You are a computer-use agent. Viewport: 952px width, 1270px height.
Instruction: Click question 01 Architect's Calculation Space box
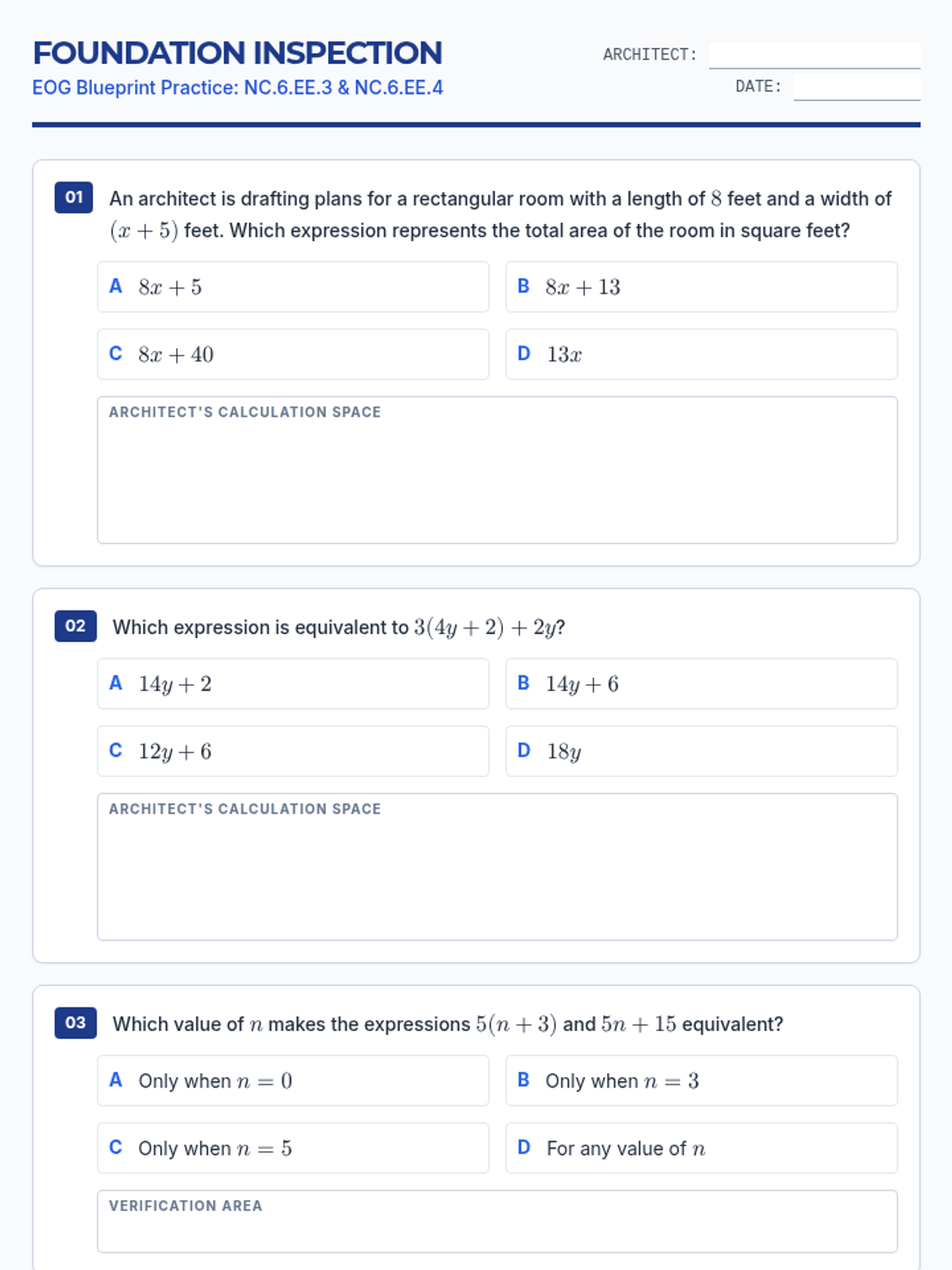pyautogui.click(x=497, y=480)
